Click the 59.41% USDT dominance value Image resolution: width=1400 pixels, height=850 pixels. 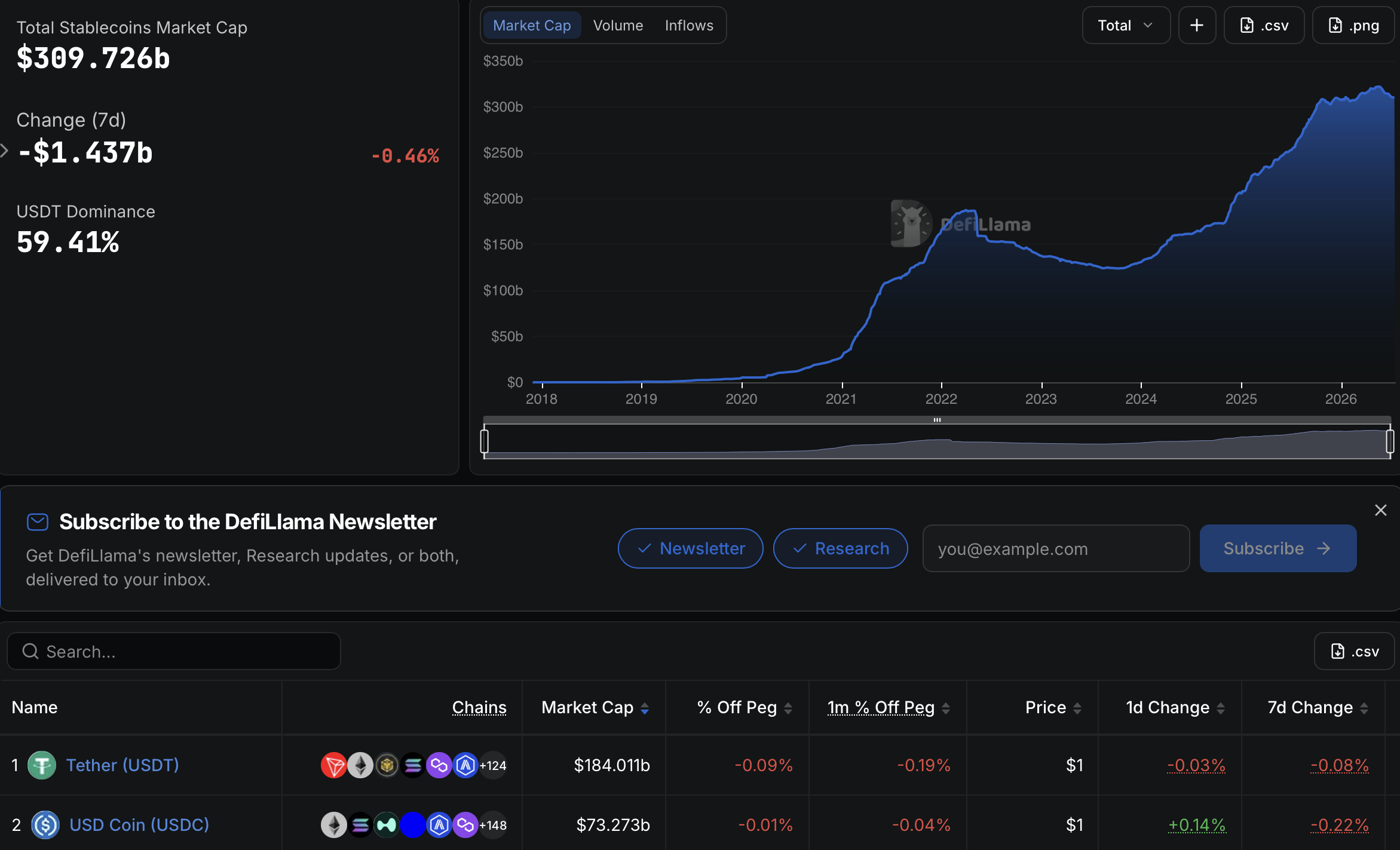pos(68,242)
